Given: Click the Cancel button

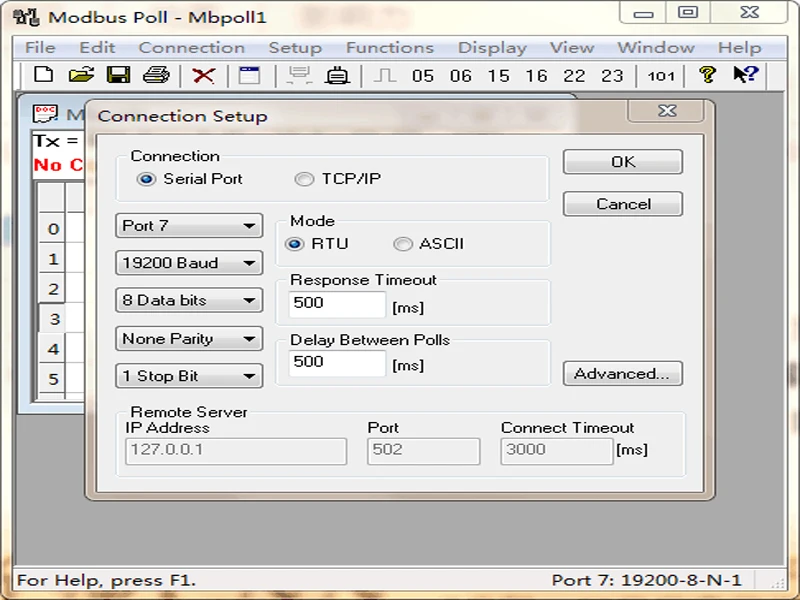Looking at the screenshot, I should tap(623, 204).
